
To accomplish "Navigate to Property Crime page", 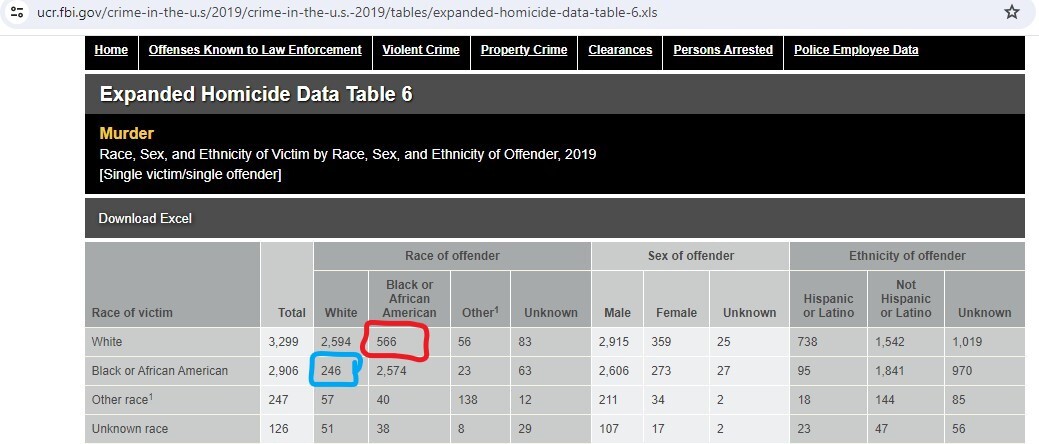I will tap(524, 50).
